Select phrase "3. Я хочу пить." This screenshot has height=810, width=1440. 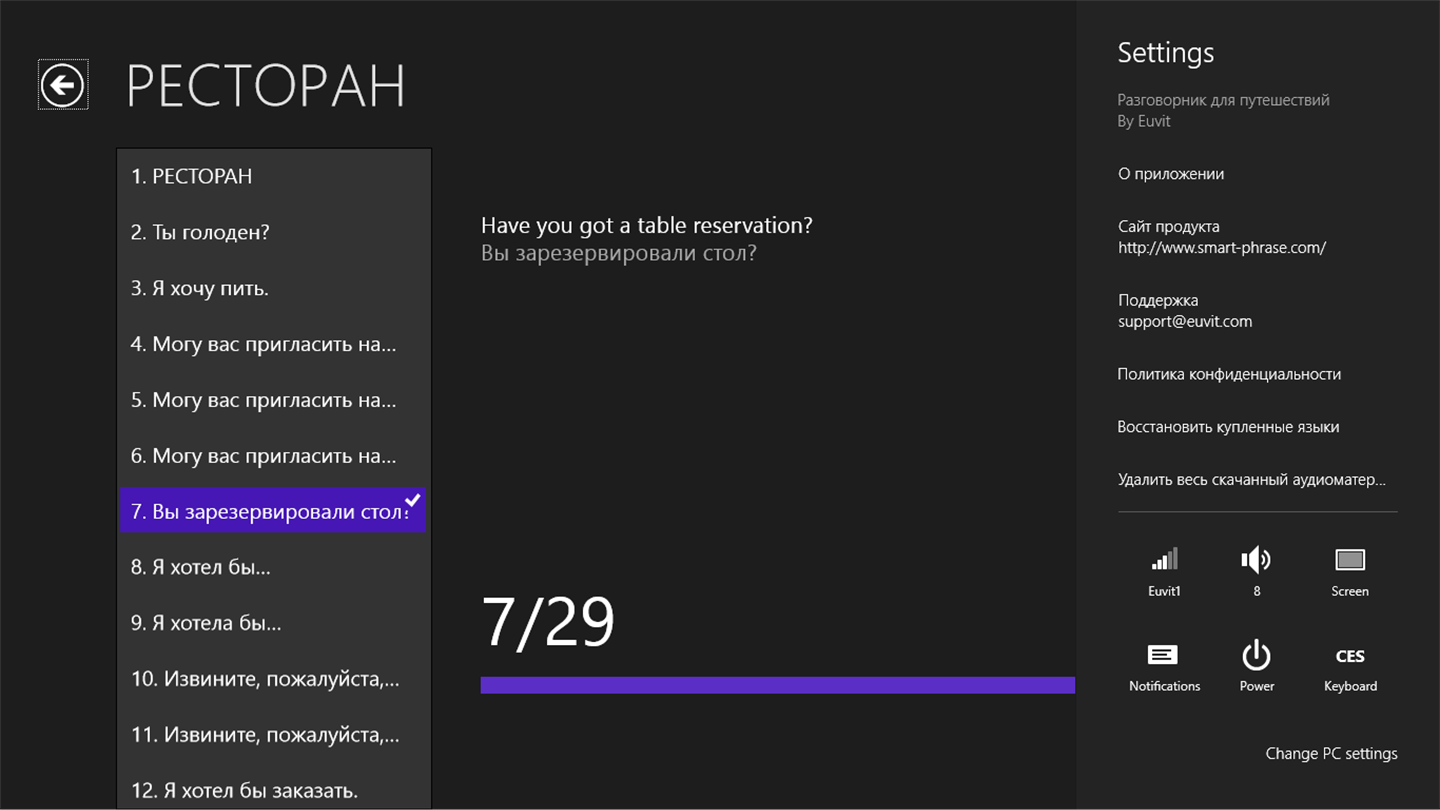273,288
